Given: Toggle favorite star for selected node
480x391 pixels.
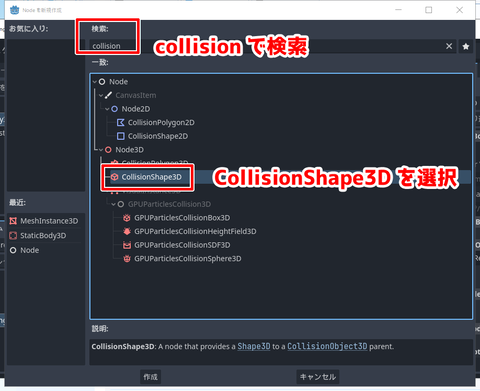Looking at the screenshot, I should click(466, 46).
